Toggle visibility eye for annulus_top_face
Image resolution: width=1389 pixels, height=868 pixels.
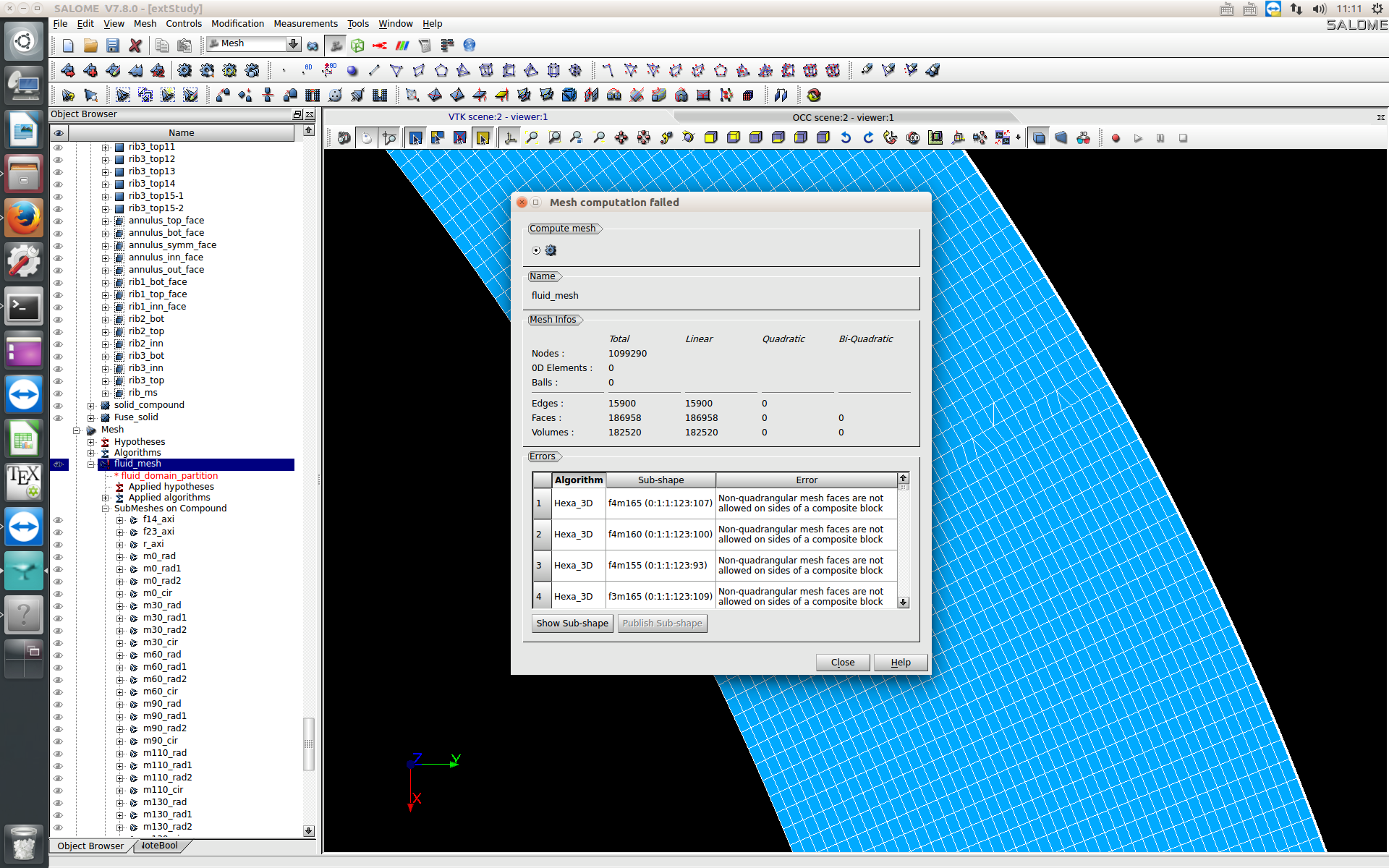(x=59, y=221)
